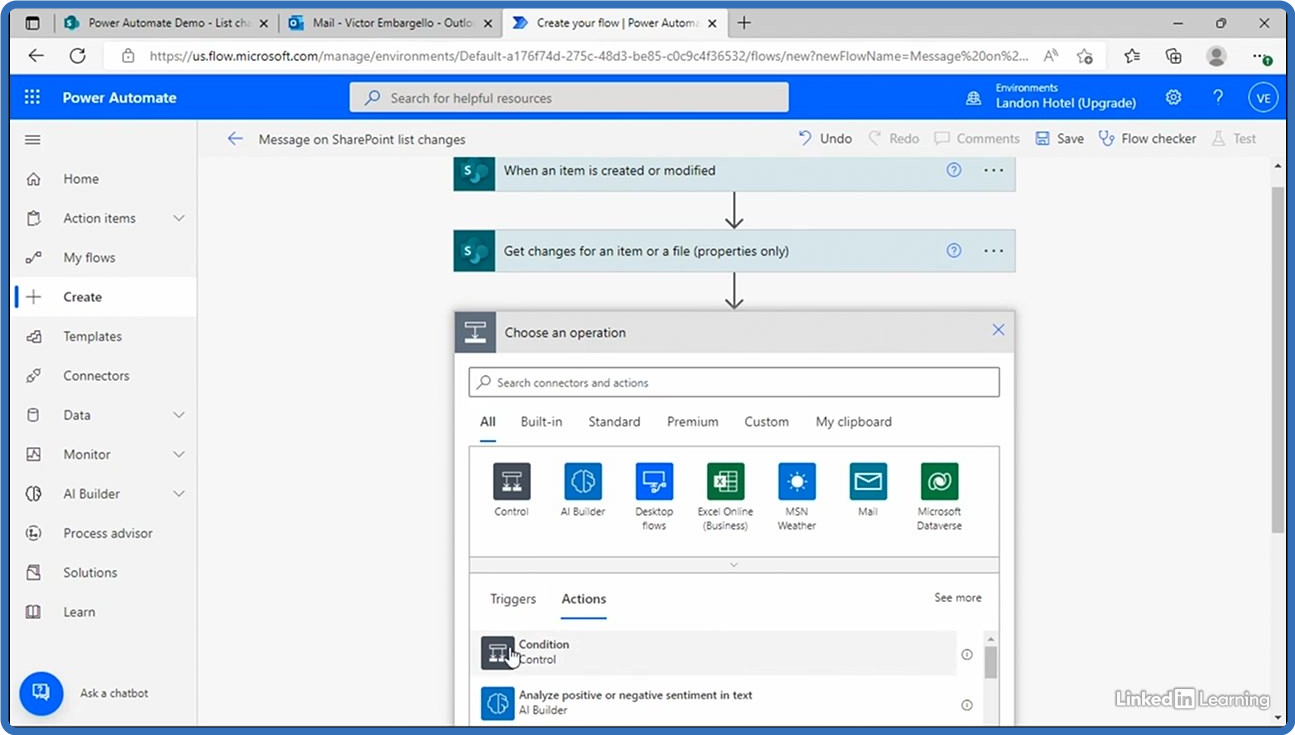Expand the Data menu
Viewport: 1295px width, 735px height.
coord(179,415)
